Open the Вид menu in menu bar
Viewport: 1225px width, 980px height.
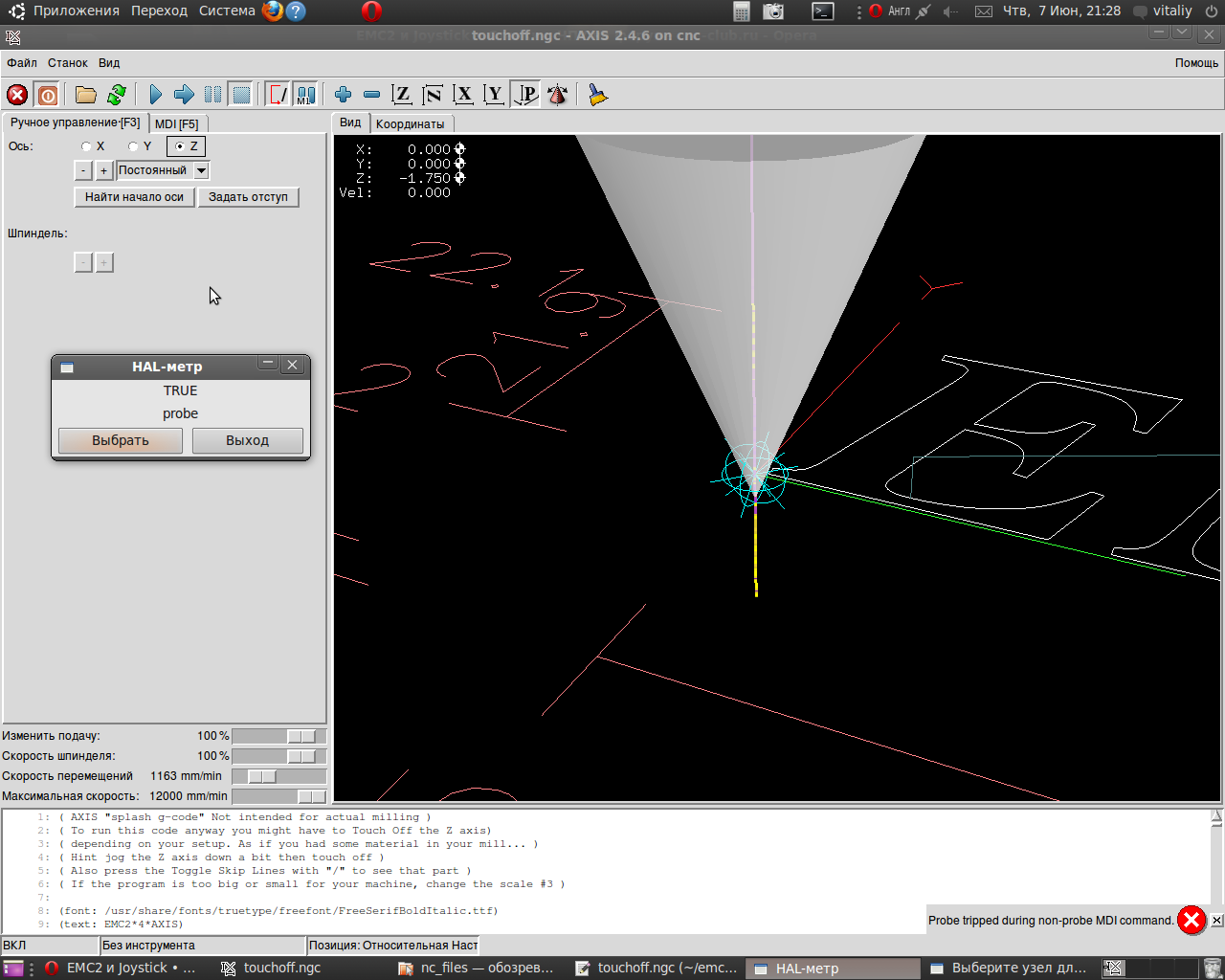(109, 63)
